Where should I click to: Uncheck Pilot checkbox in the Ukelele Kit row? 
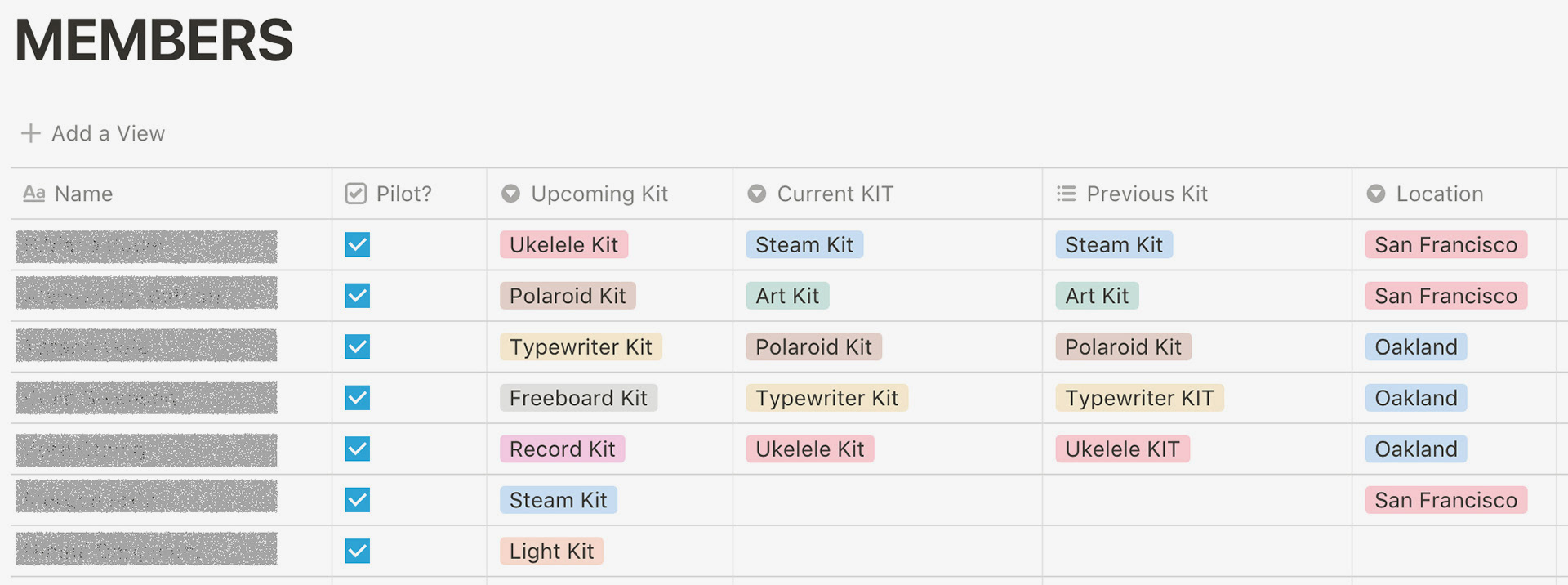[x=357, y=244]
